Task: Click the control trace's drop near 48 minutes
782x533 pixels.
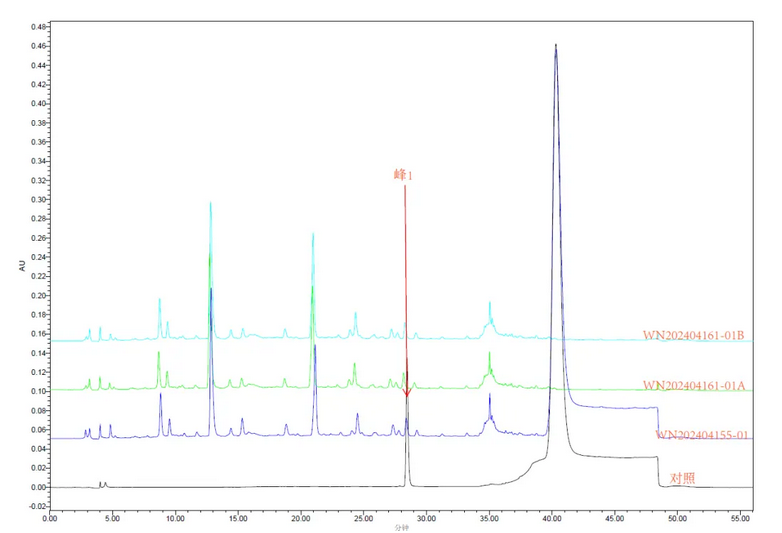Action: click(x=659, y=470)
